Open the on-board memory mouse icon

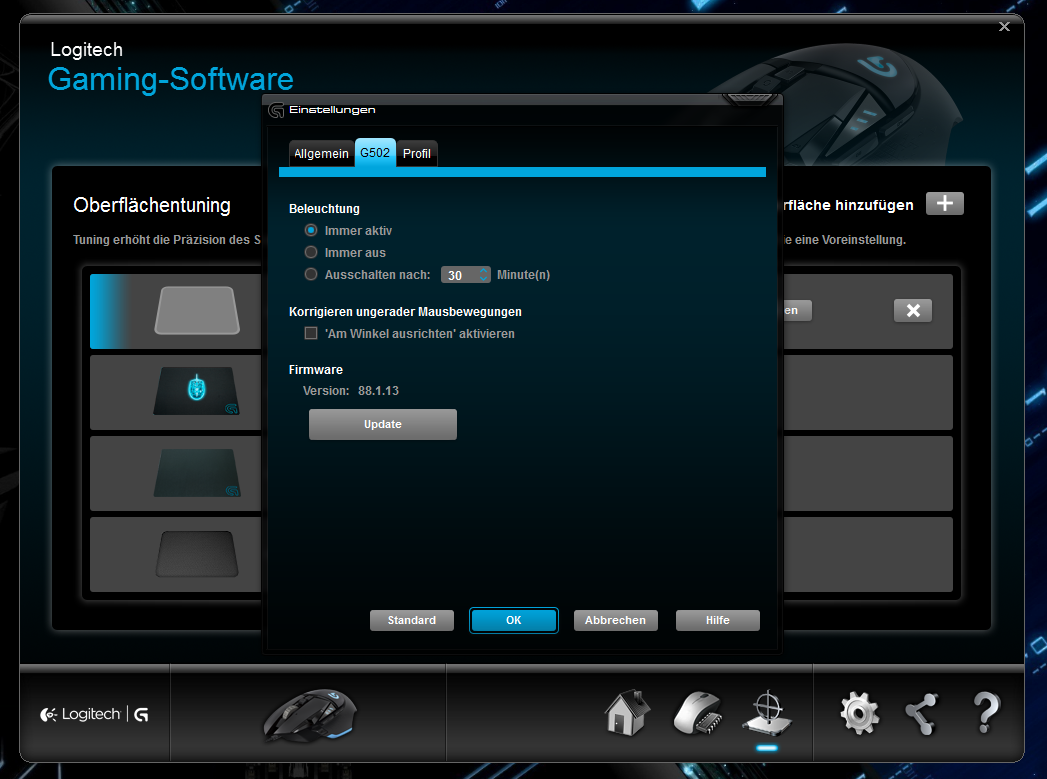698,713
